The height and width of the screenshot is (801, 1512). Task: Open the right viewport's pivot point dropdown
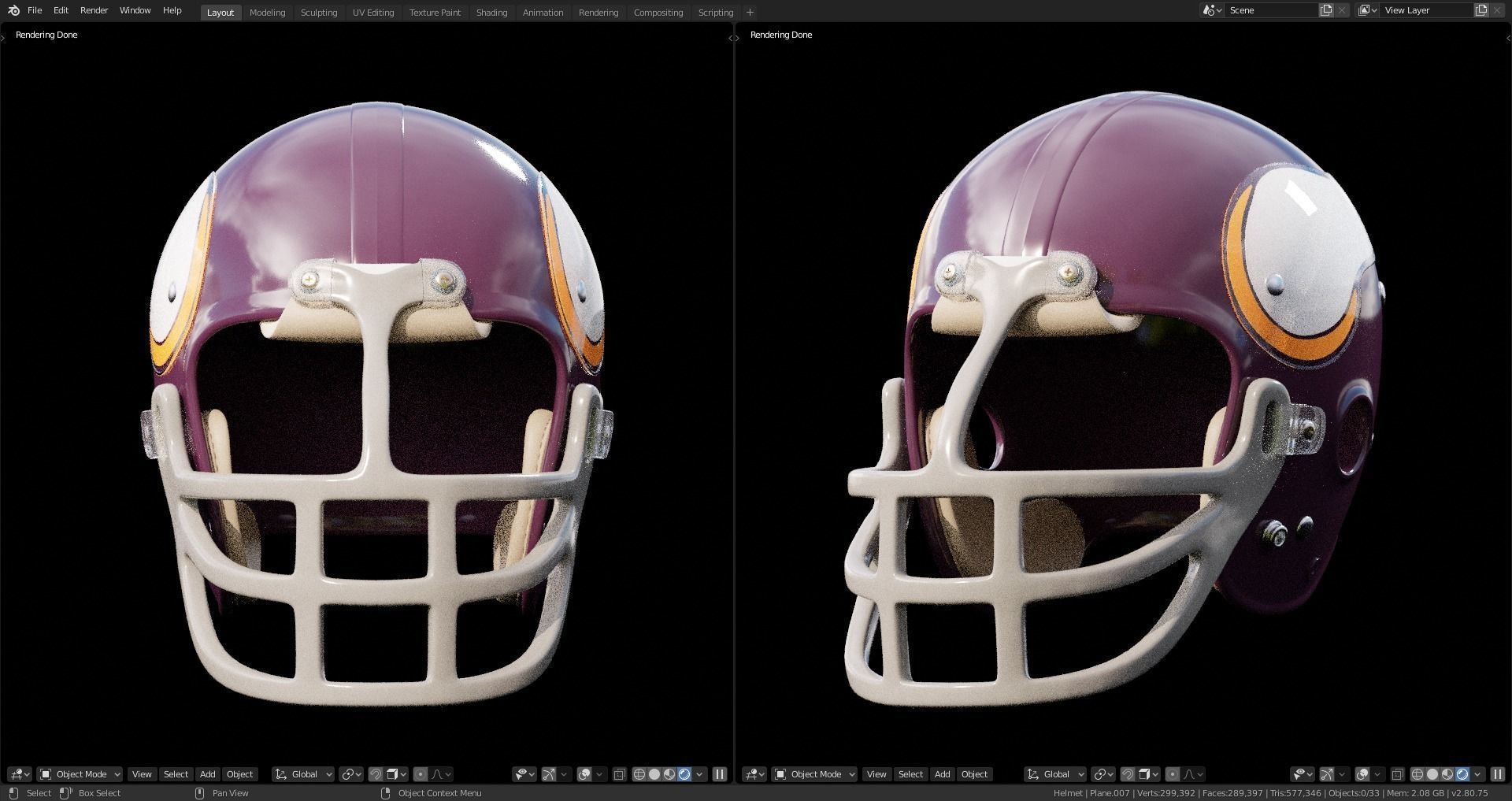click(x=1103, y=774)
